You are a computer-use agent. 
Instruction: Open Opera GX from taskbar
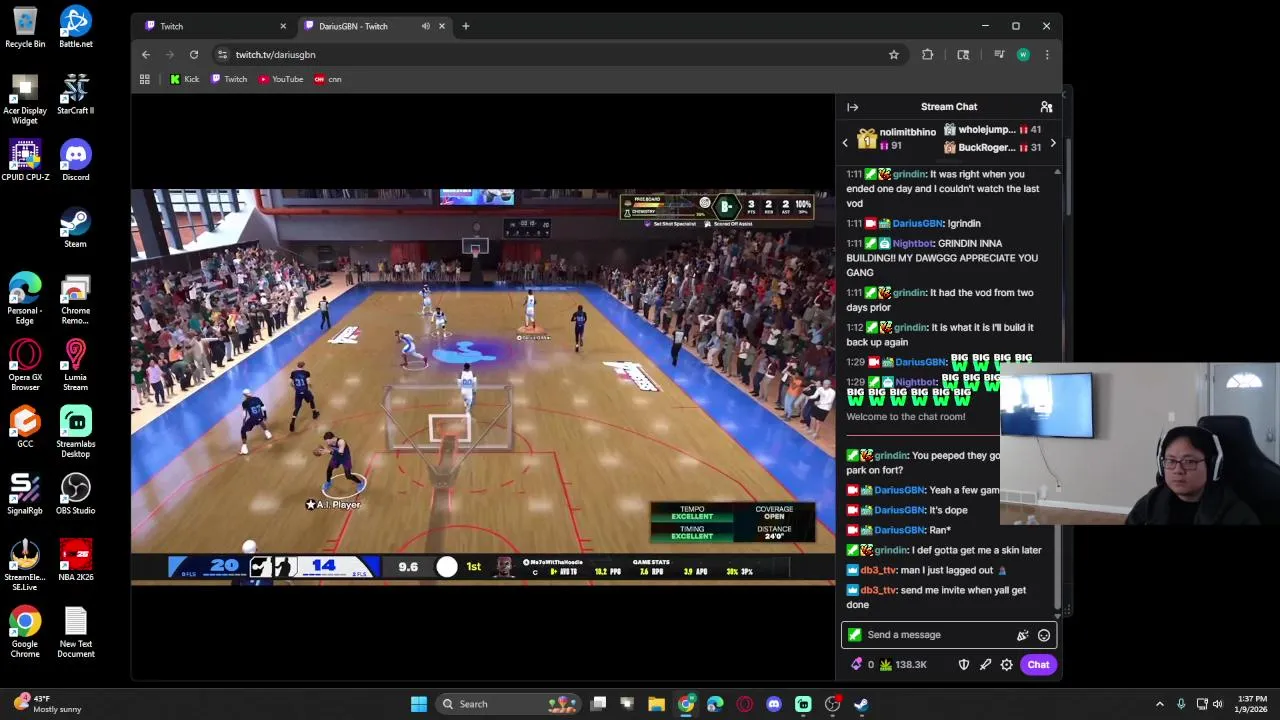744,704
